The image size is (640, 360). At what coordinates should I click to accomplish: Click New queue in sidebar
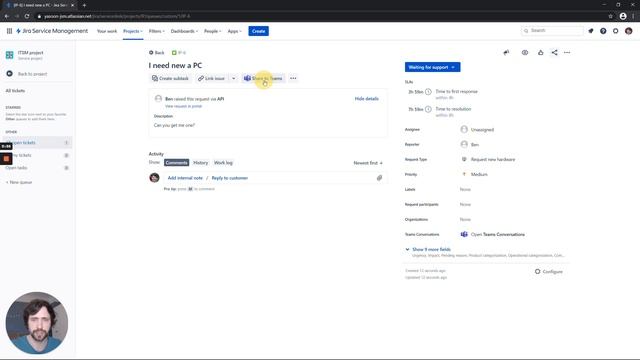pyautogui.click(x=19, y=182)
